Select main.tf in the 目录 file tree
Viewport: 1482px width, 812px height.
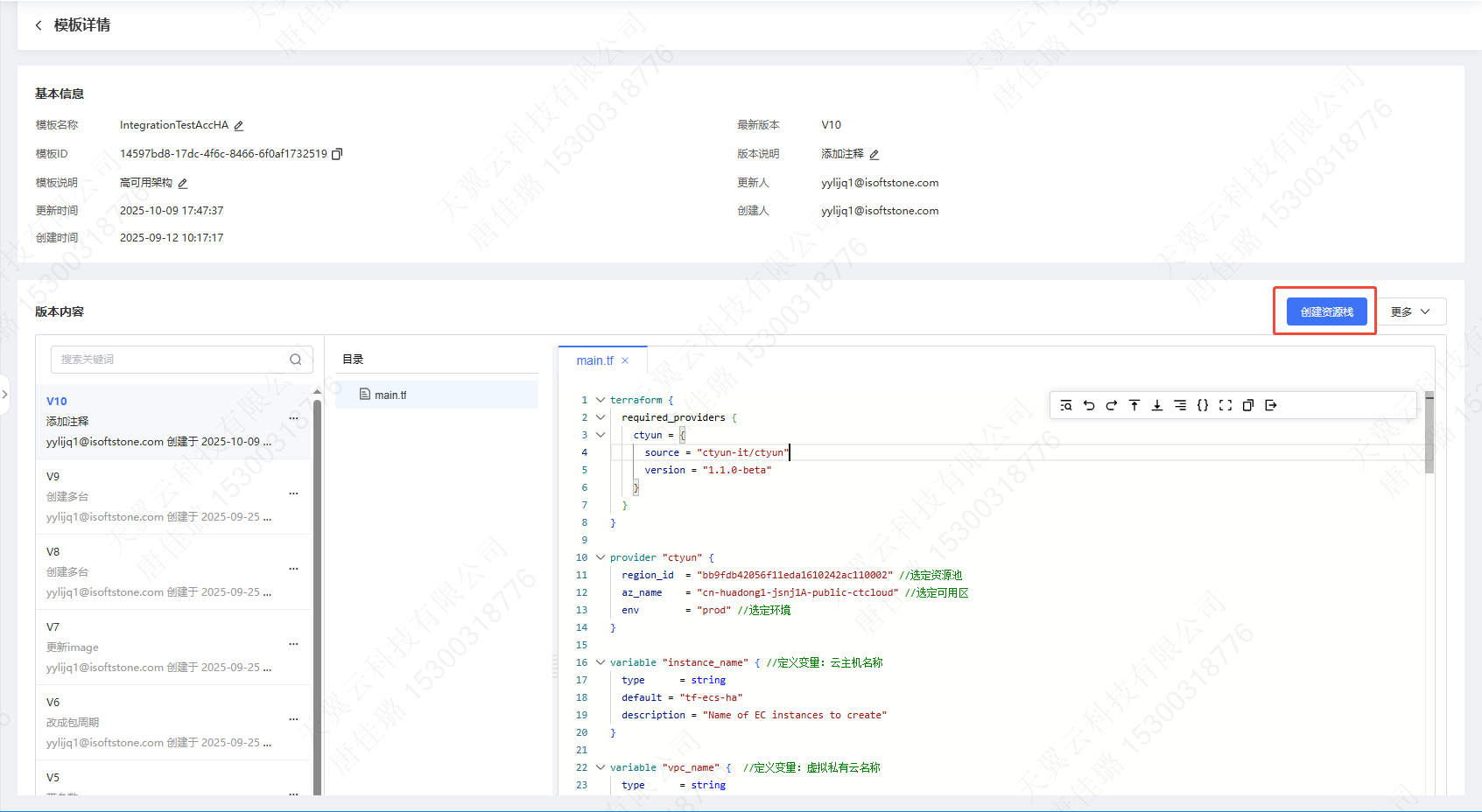pyautogui.click(x=390, y=395)
